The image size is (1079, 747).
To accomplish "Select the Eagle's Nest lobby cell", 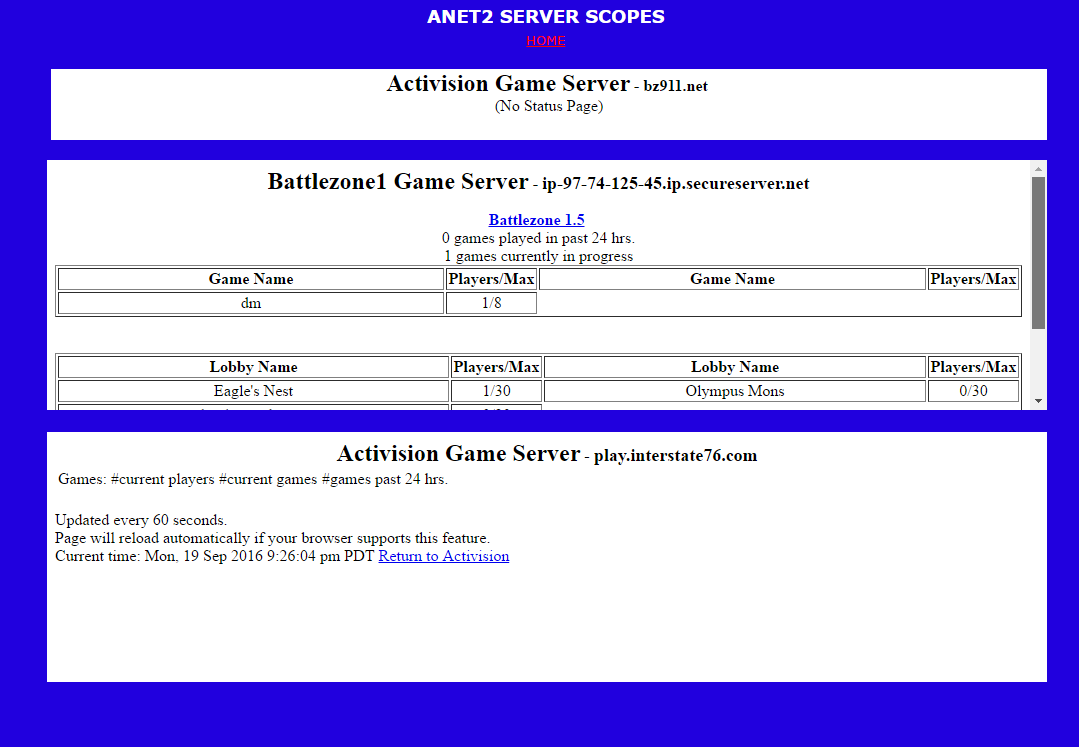I will (253, 391).
